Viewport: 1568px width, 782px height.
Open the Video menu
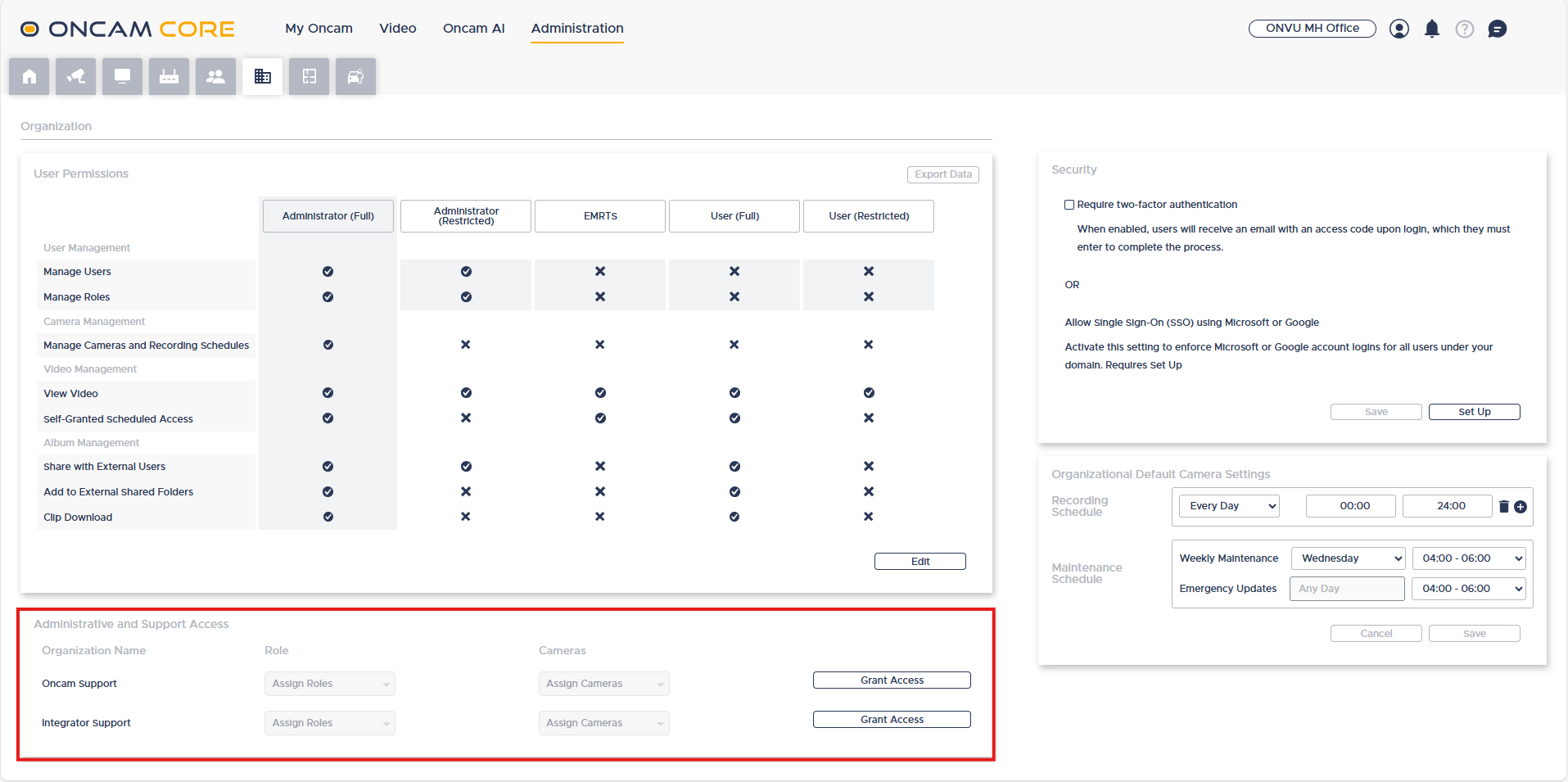click(398, 29)
